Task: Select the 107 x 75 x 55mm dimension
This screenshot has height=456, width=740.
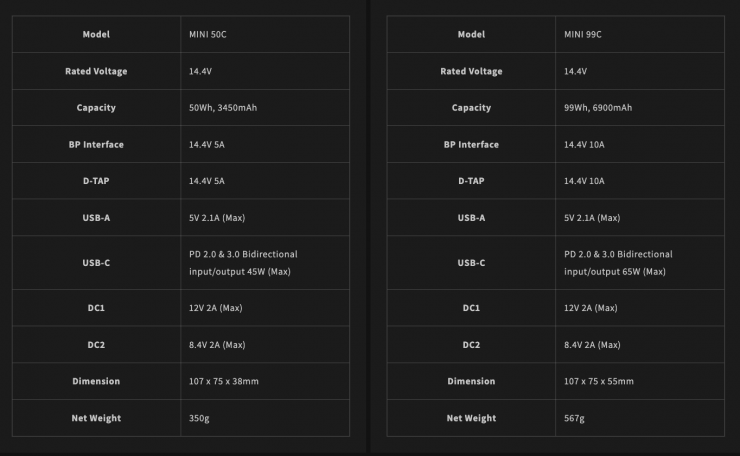Action: point(598,381)
